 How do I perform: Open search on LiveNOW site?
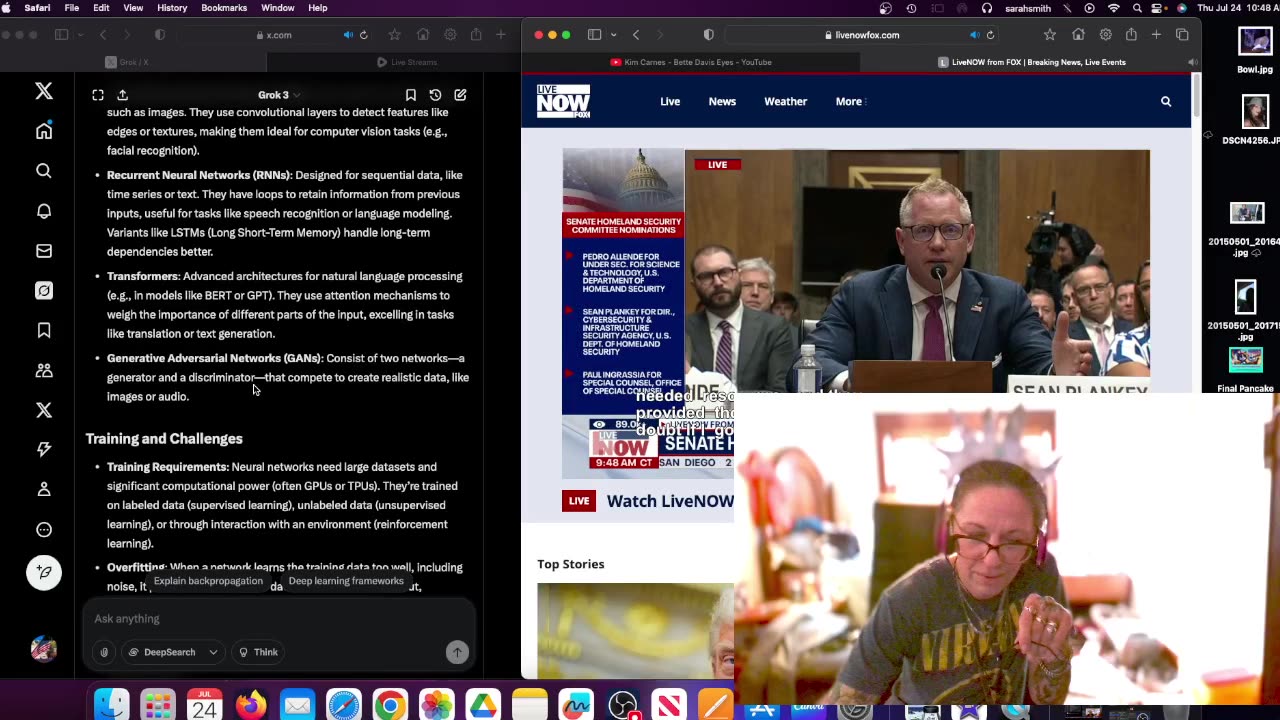pyautogui.click(x=1166, y=101)
